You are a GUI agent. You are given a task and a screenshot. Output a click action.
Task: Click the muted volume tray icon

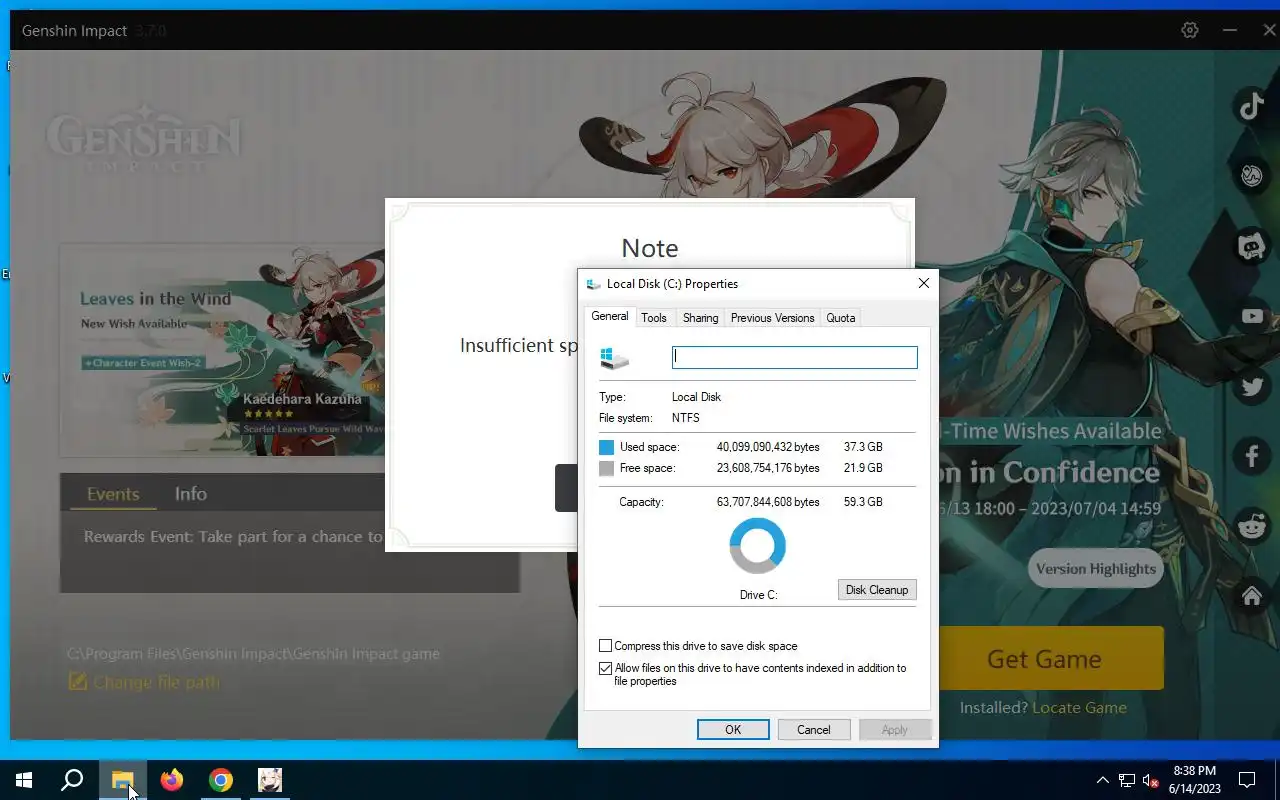1151,780
